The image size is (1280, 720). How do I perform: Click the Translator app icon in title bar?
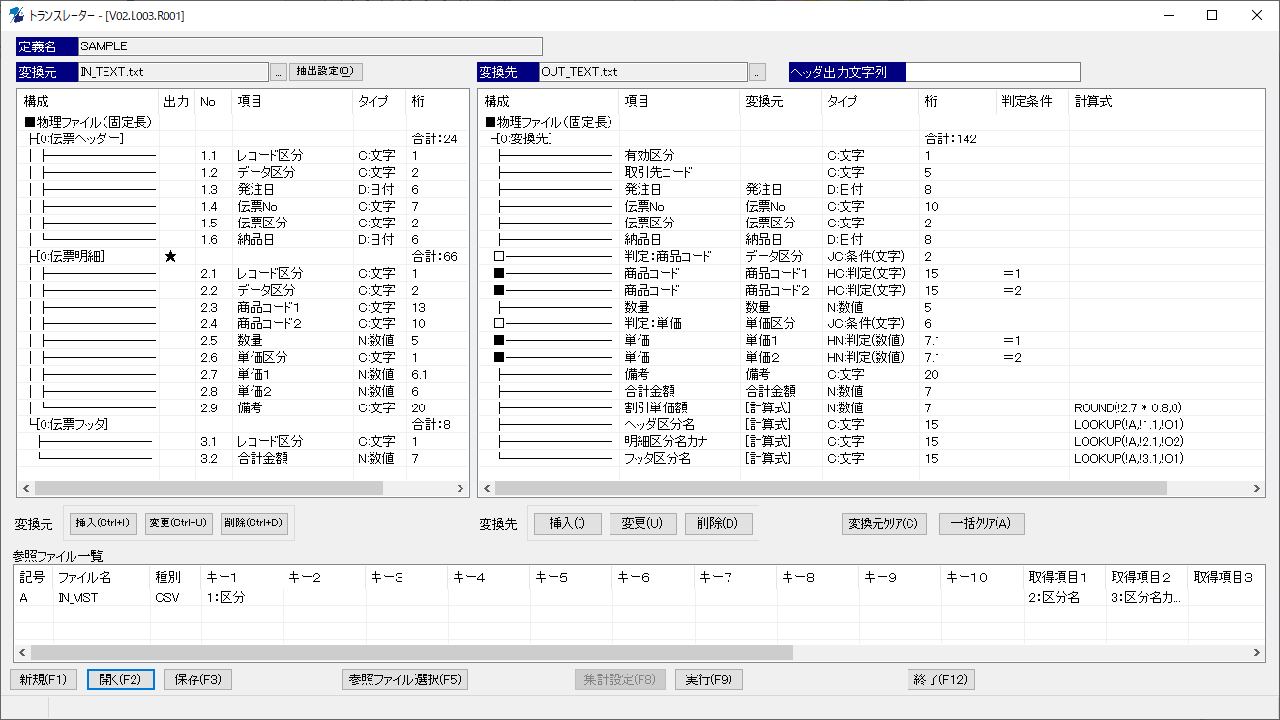pos(17,15)
